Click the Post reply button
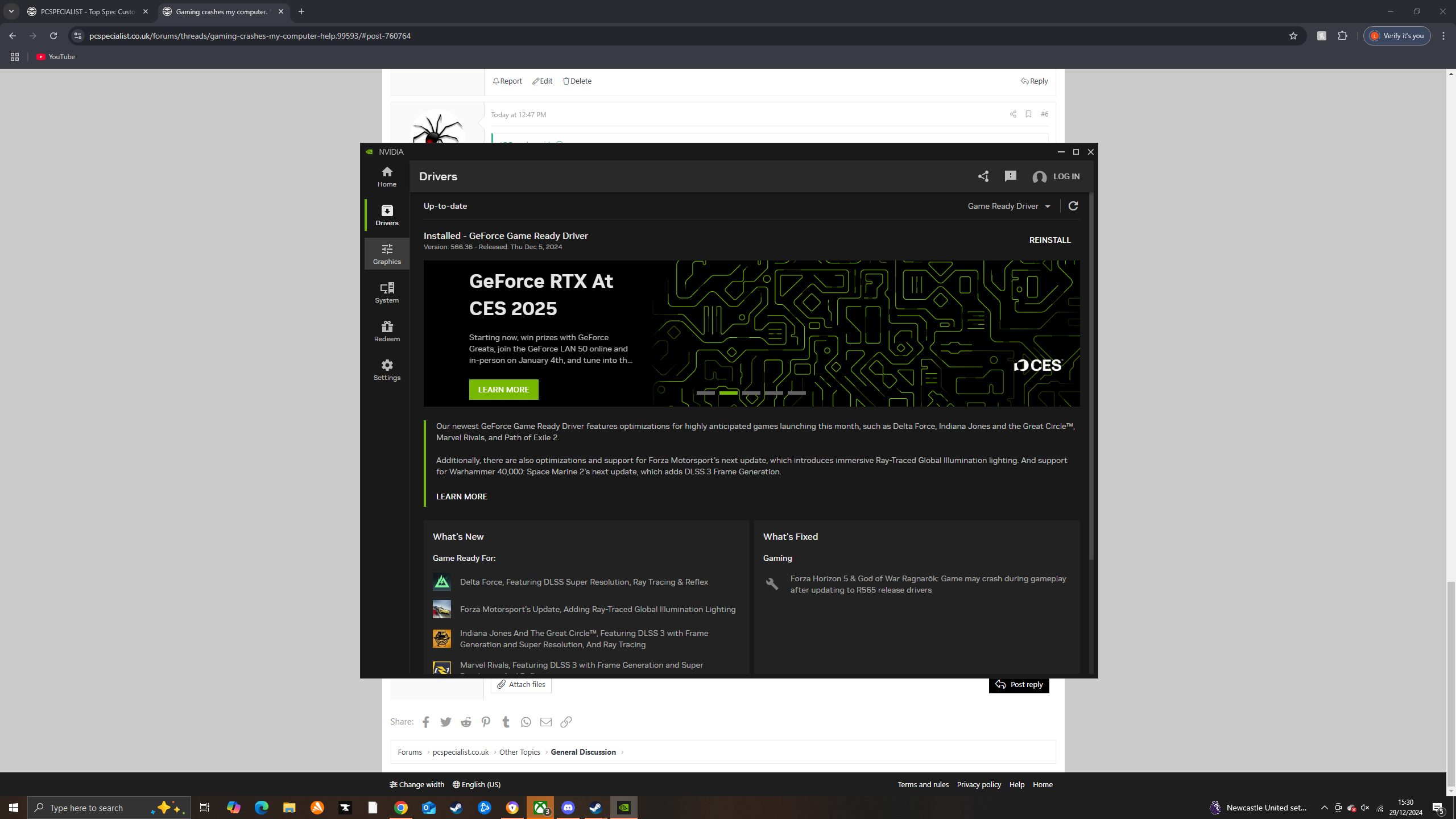The image size is (1456, 819). coord(1019,685)
